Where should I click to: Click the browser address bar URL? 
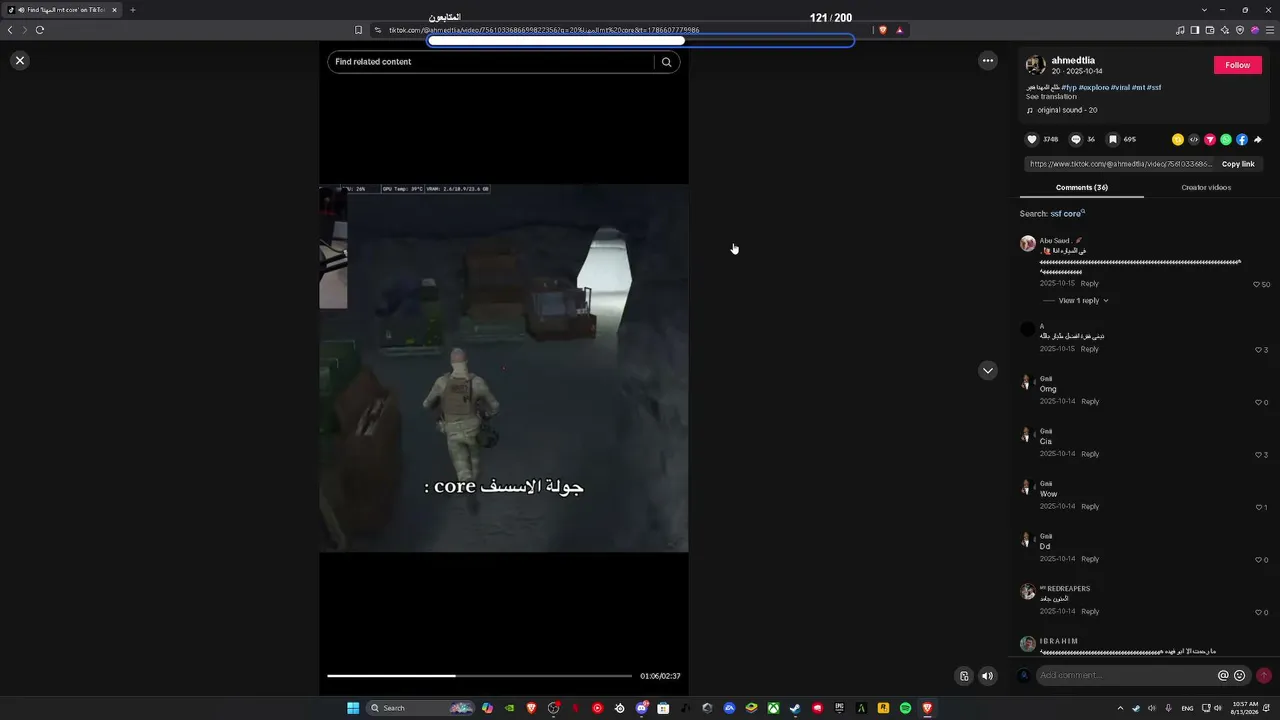point(544,30)
